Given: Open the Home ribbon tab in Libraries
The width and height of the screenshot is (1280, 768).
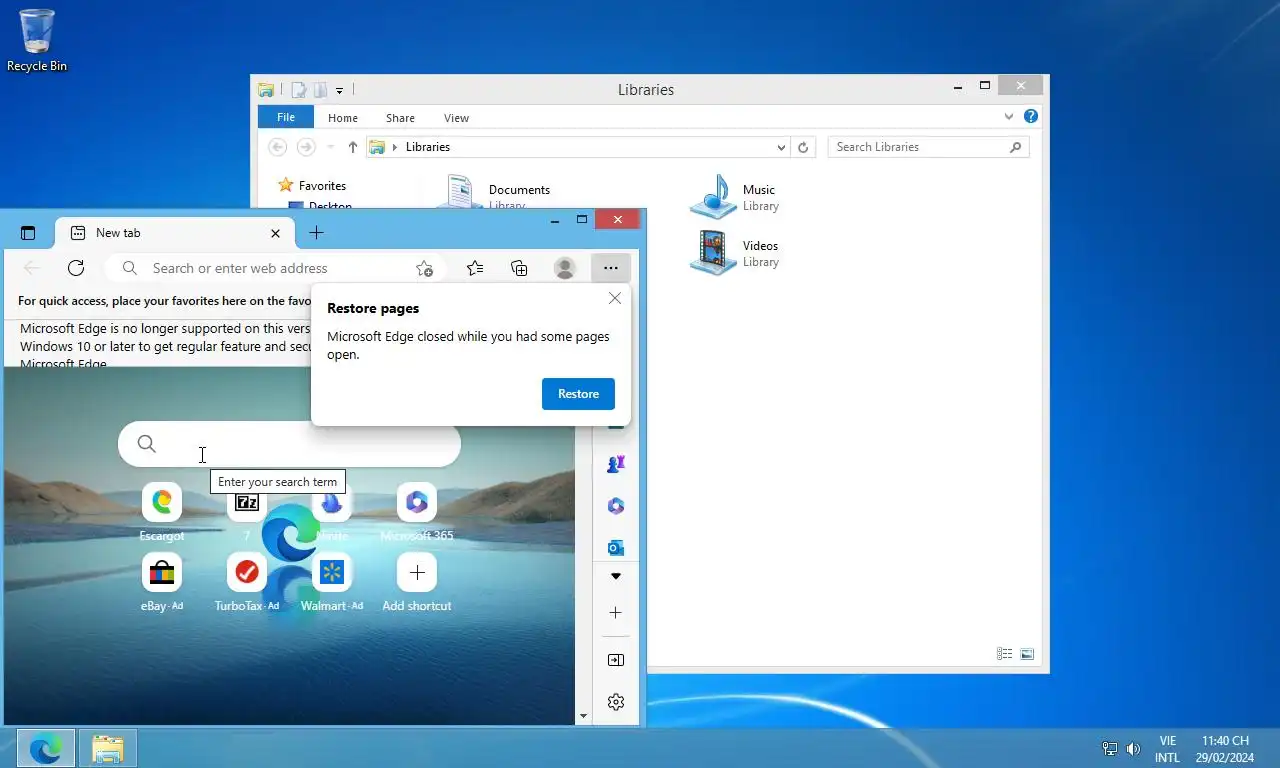Looking at the screenshot, I should coord(343,118).
